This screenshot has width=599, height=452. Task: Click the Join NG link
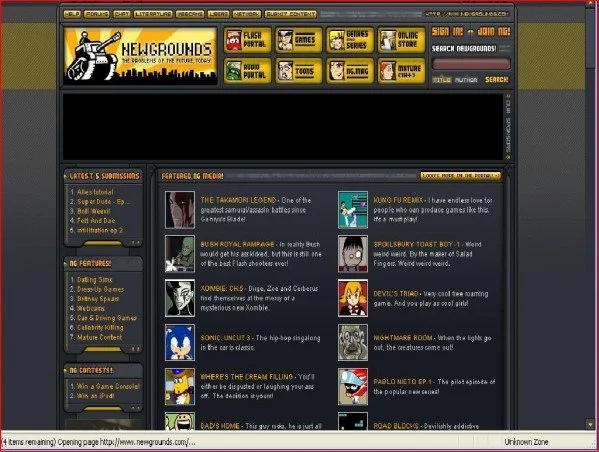pyautogui.click(x=494, y=32)
